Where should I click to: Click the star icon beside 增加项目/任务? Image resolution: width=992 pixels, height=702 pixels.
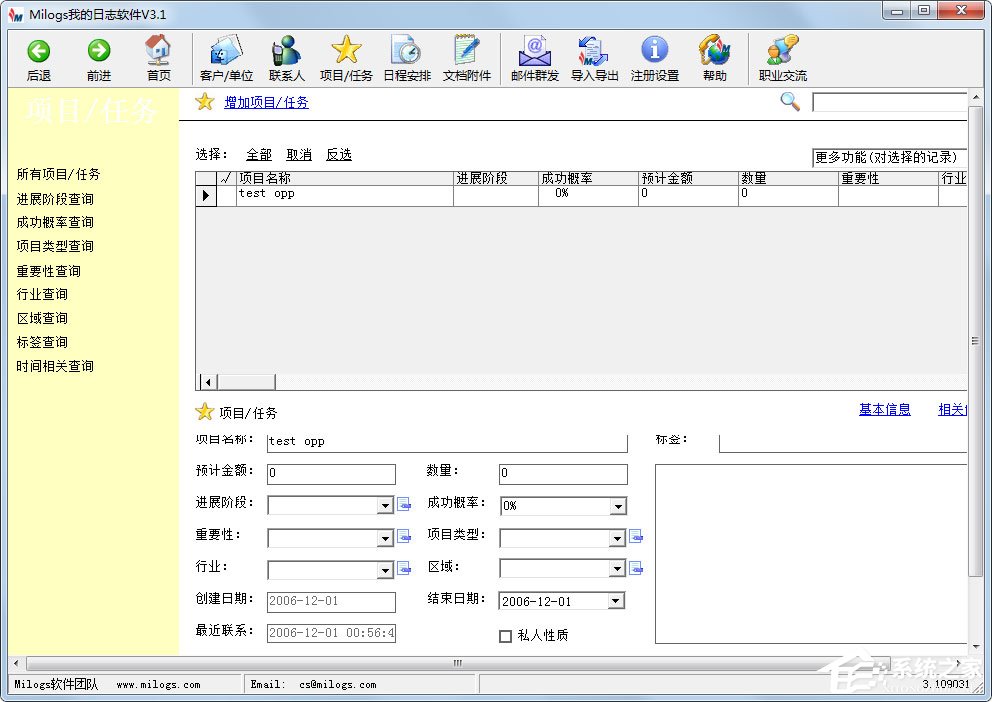coord(204,101)
